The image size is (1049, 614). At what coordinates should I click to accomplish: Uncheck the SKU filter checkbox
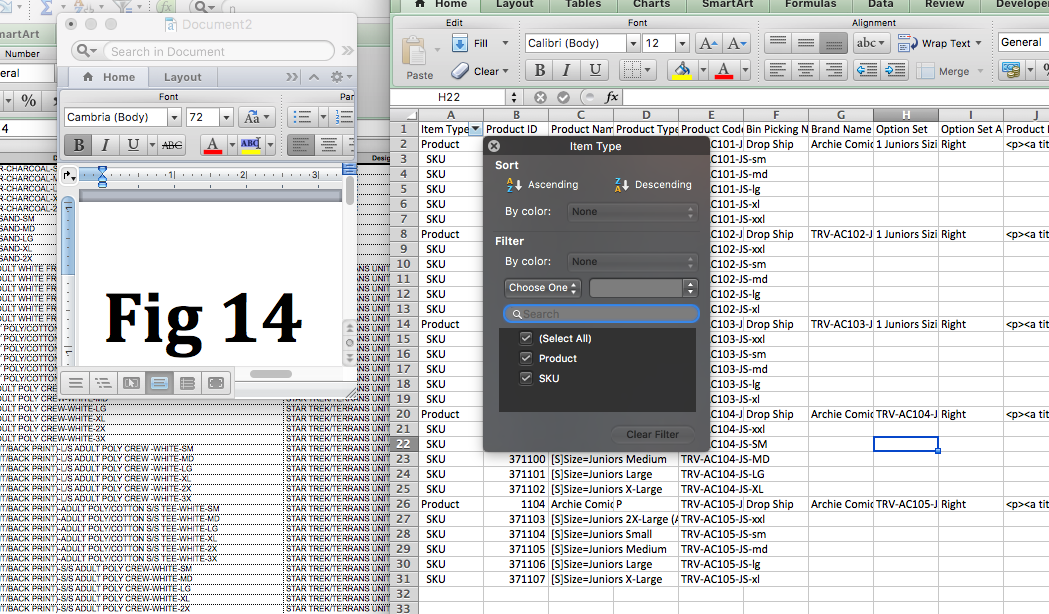(x=526, y=378)
